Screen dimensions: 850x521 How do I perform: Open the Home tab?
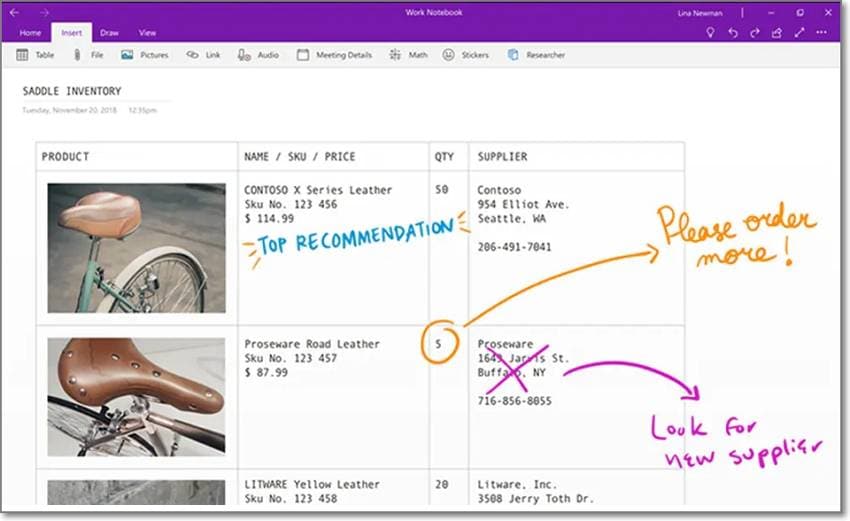pyautogui.click(x=30, y=33)
